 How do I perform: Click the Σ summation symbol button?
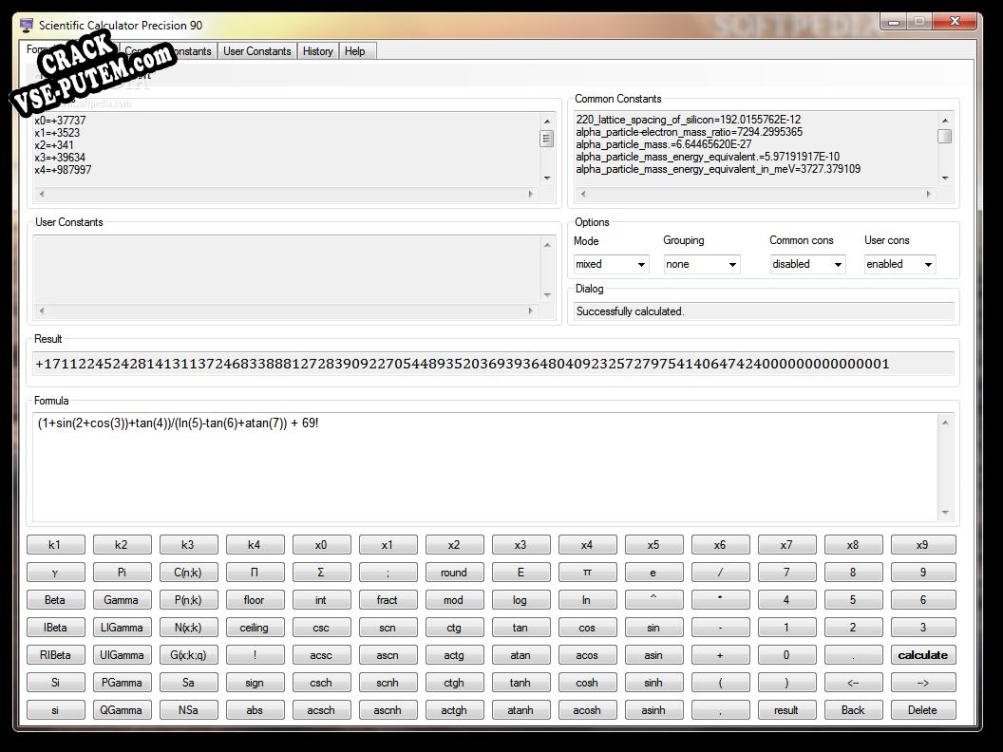[320, 572]
